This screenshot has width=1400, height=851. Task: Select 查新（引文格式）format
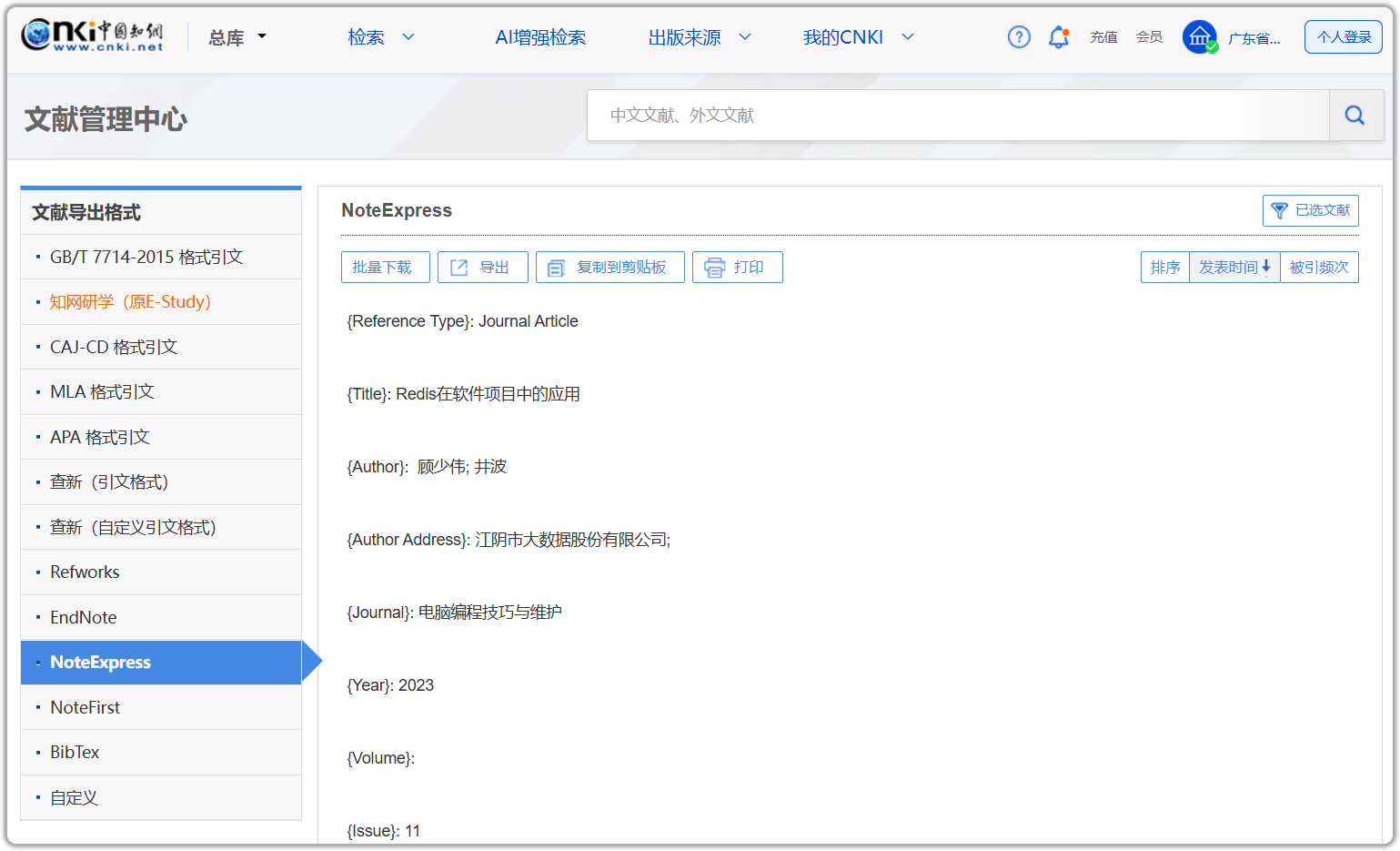click(x=109, y=482)
